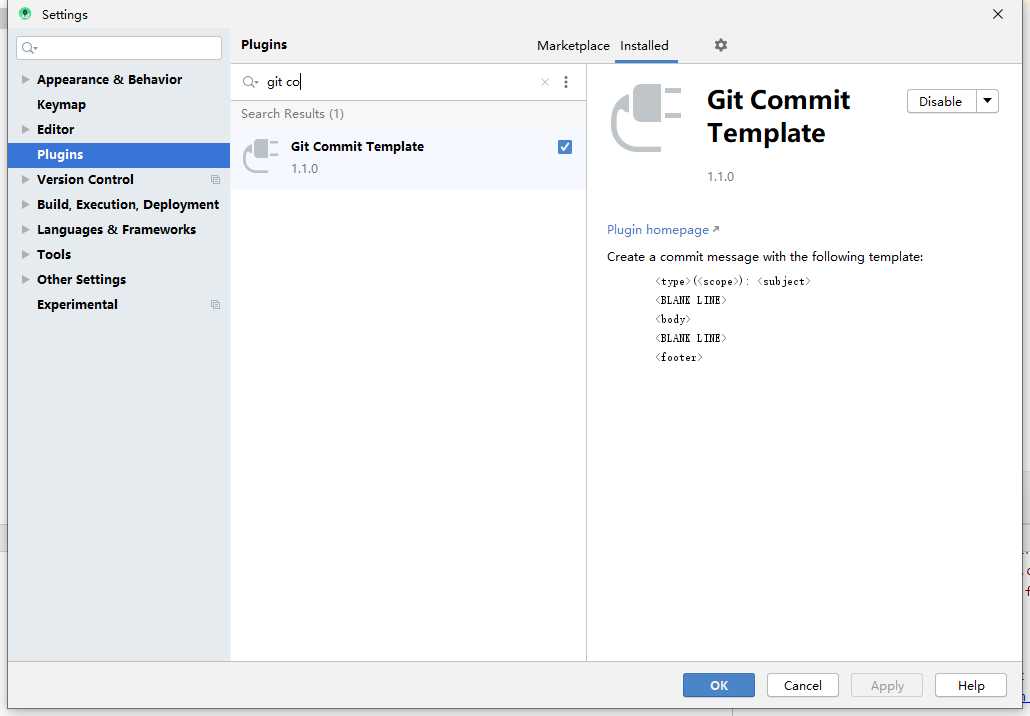
Task: Click the Cancel button
Action: pyautogui.click(x=803, y=685)
